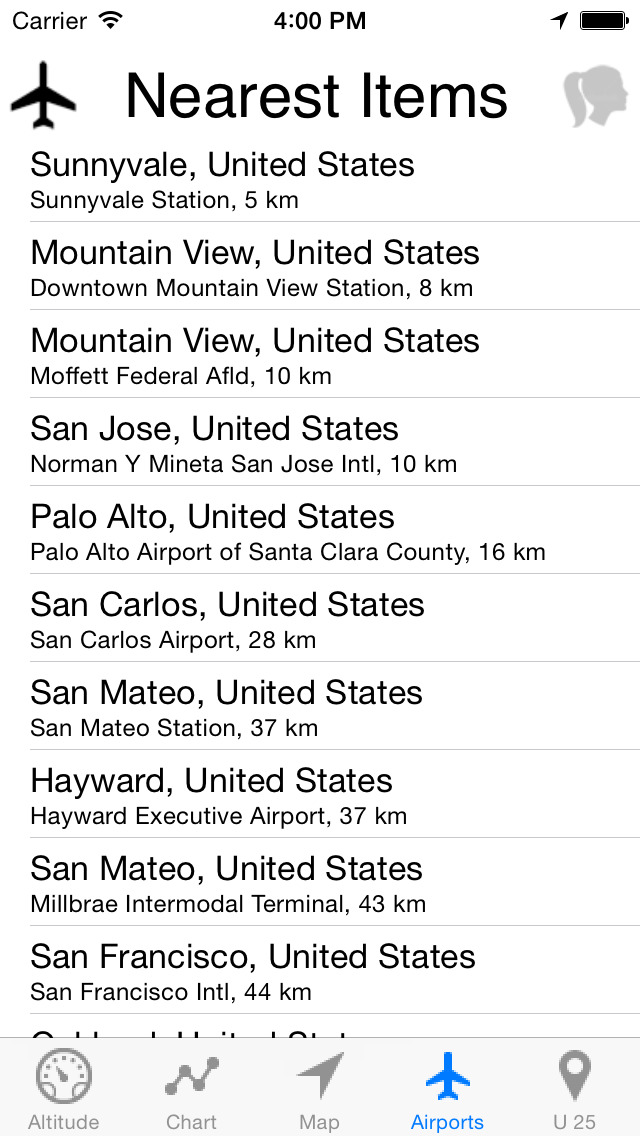Select Millbrae Intermodal Terminal entry
The width and height of the screenshot is (640, 1136).
click(320, 882)
